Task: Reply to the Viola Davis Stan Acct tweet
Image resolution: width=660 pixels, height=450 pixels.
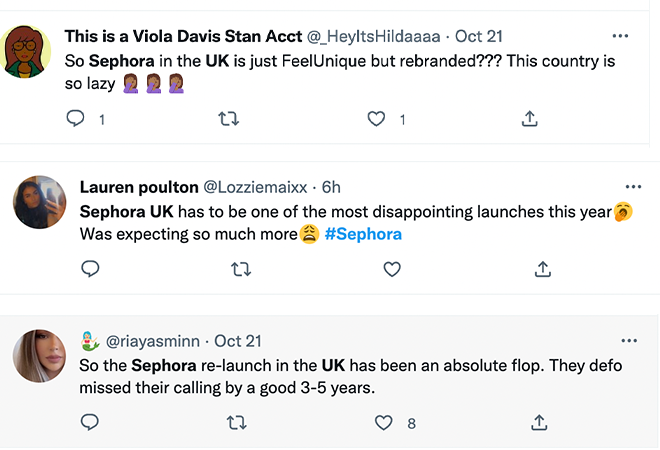Action: (74, 119)
